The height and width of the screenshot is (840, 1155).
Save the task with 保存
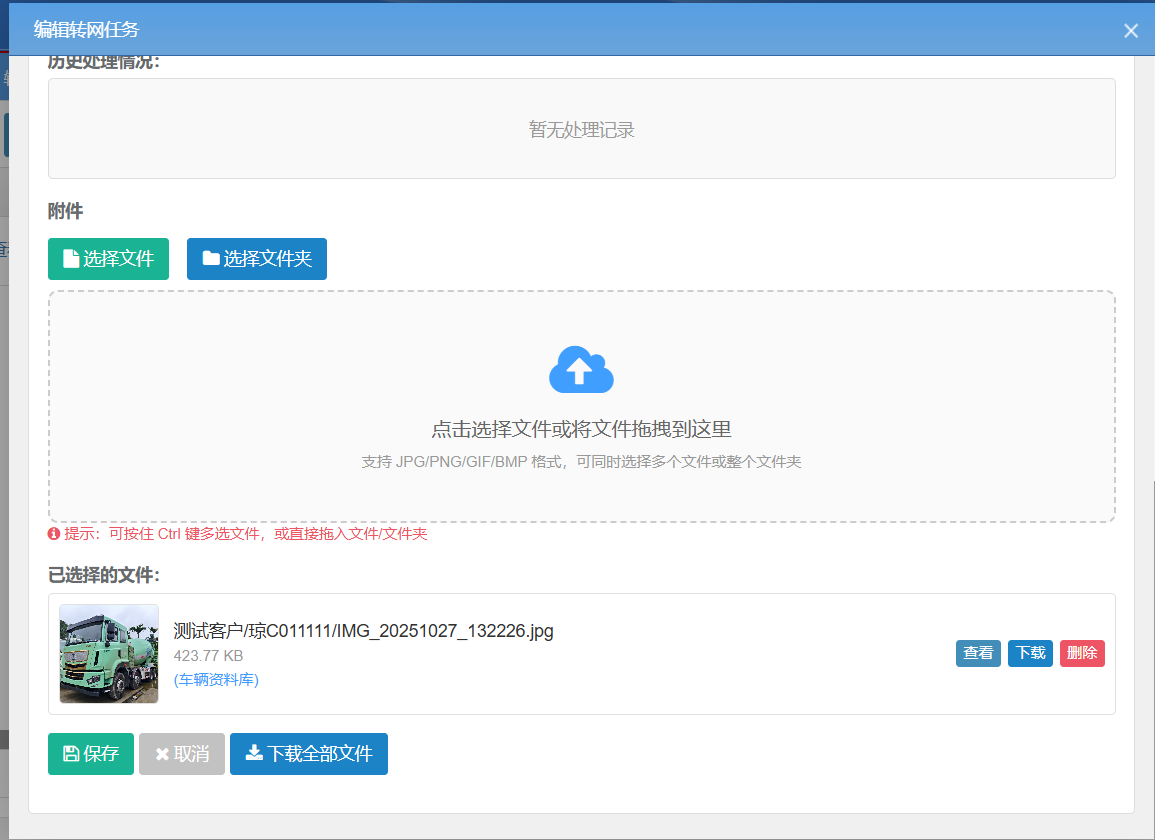[x=91, y=754]
